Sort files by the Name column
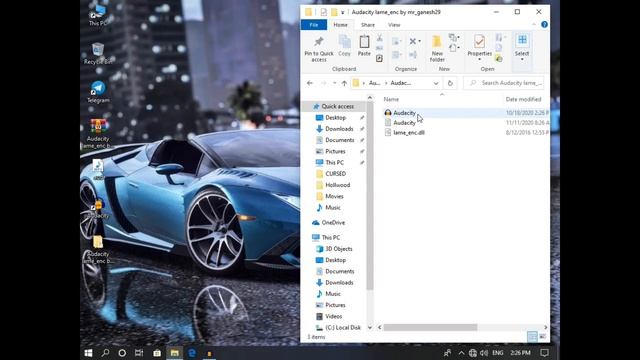 coord(391,99)
